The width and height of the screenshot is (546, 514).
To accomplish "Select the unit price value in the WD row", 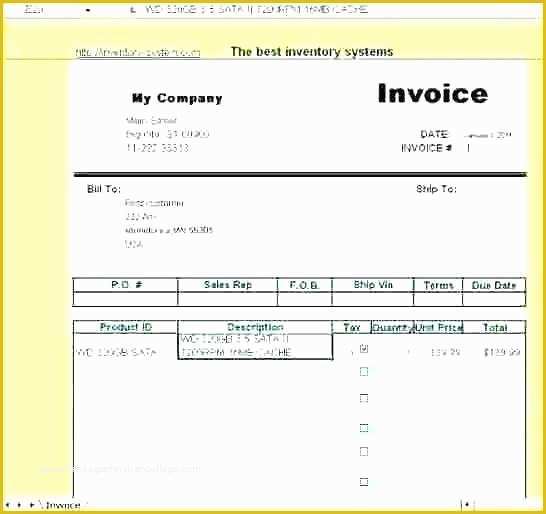I will (x=445, y=353).
